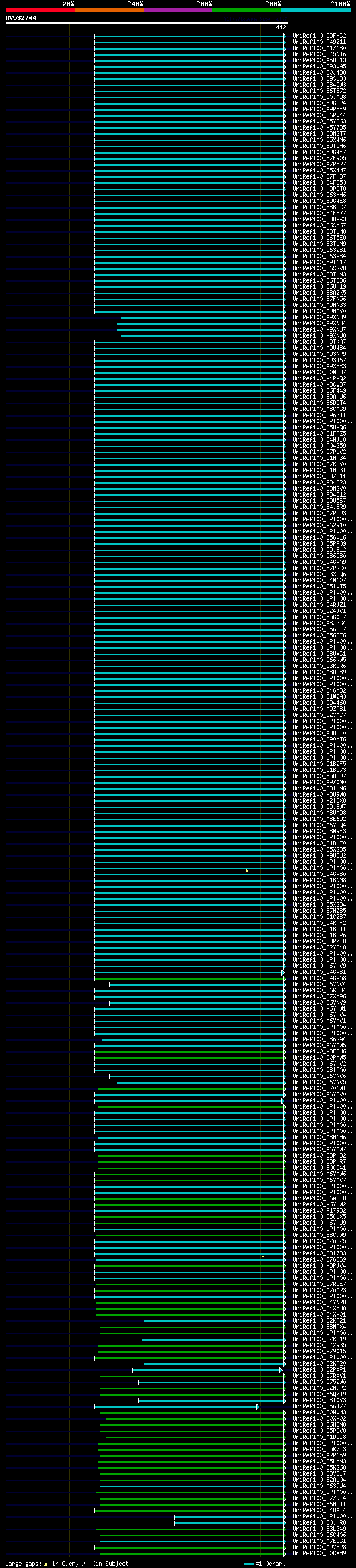The width and height of the screenshot is (356, 1568).
Task: Select hit label UniRef100_O42935
Action: pyautogui.click(x=319, y=1345)
